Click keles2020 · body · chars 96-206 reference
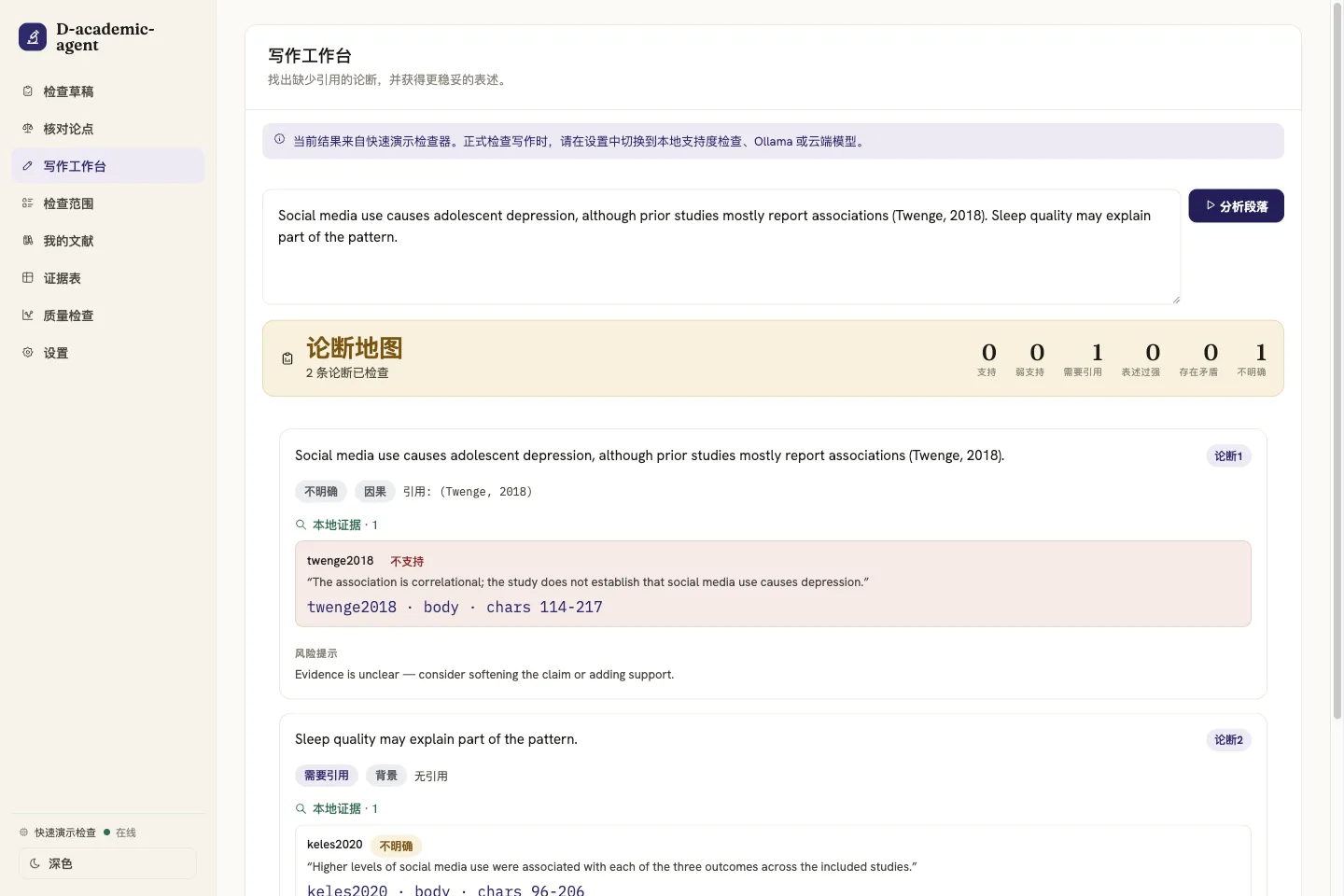 pos(446,890)
